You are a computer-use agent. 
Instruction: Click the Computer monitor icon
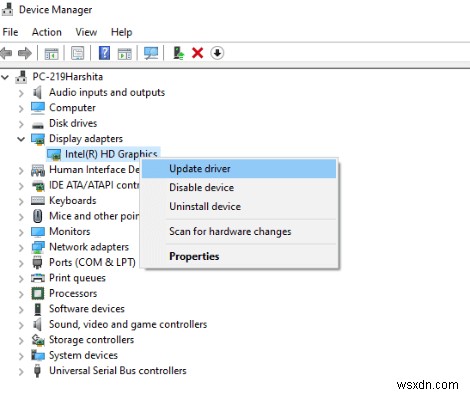(38, 108)
